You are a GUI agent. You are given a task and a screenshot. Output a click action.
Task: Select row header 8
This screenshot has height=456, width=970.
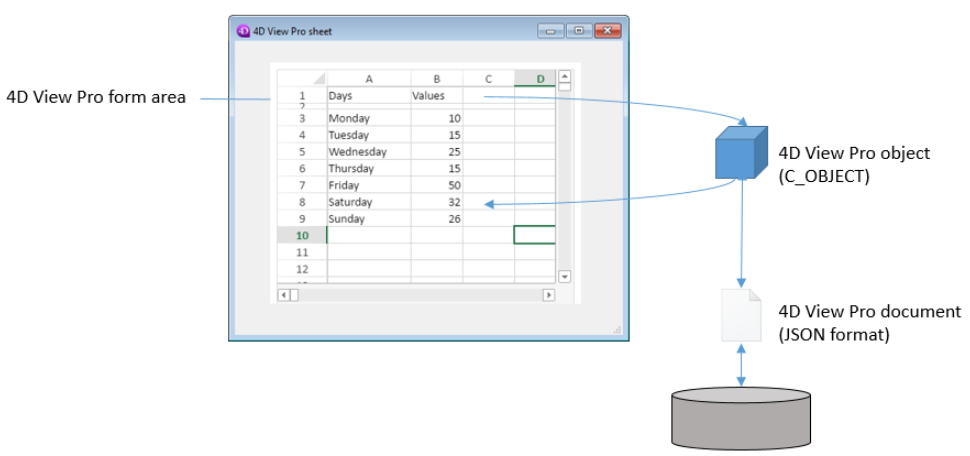pyautogui.click(x=302, y=202)
